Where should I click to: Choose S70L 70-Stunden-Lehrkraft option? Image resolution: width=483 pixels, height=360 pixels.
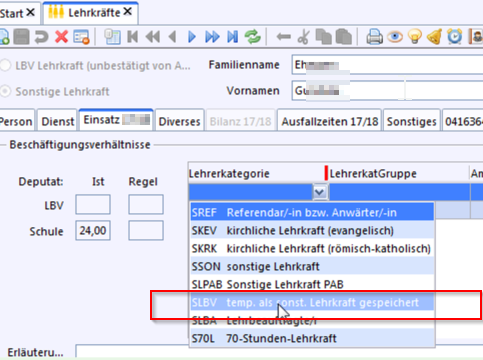[312, 338]
